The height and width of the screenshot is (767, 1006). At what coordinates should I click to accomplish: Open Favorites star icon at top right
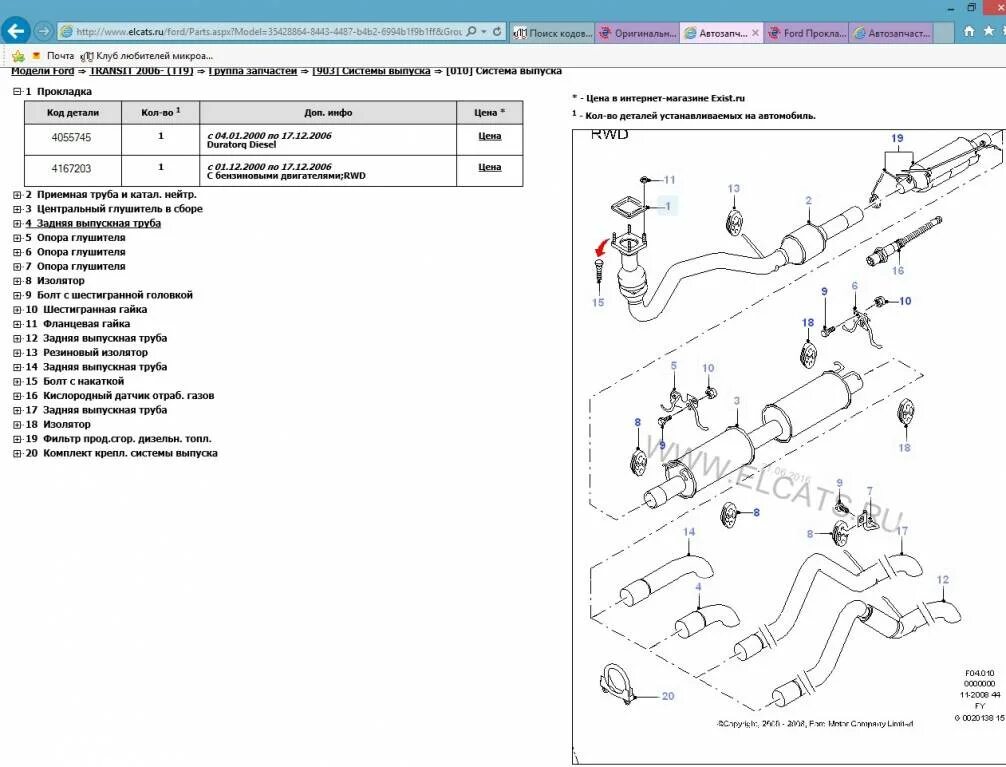coord(989,31)
